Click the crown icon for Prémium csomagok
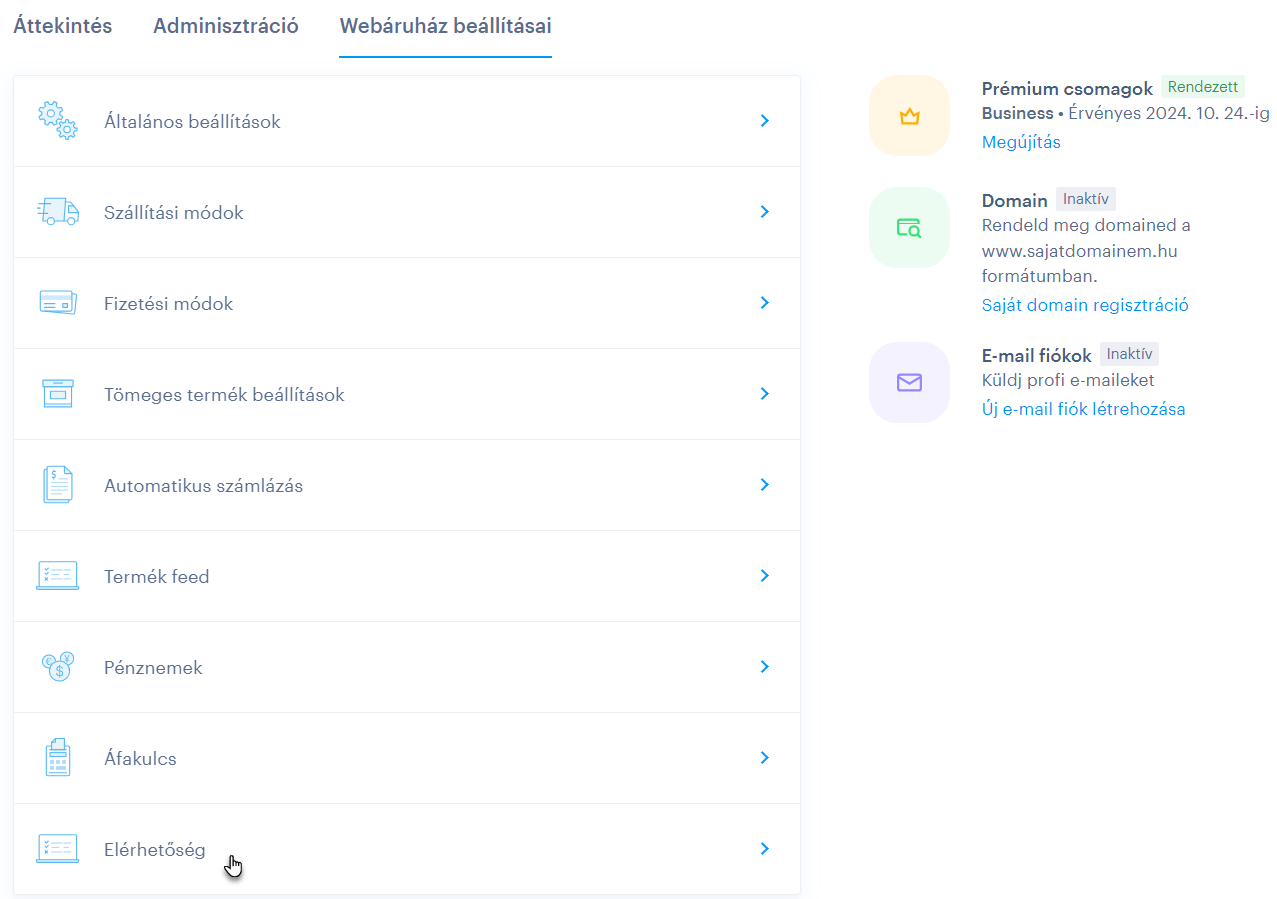The image size is (1277, 899). click(x=909, y=117)
